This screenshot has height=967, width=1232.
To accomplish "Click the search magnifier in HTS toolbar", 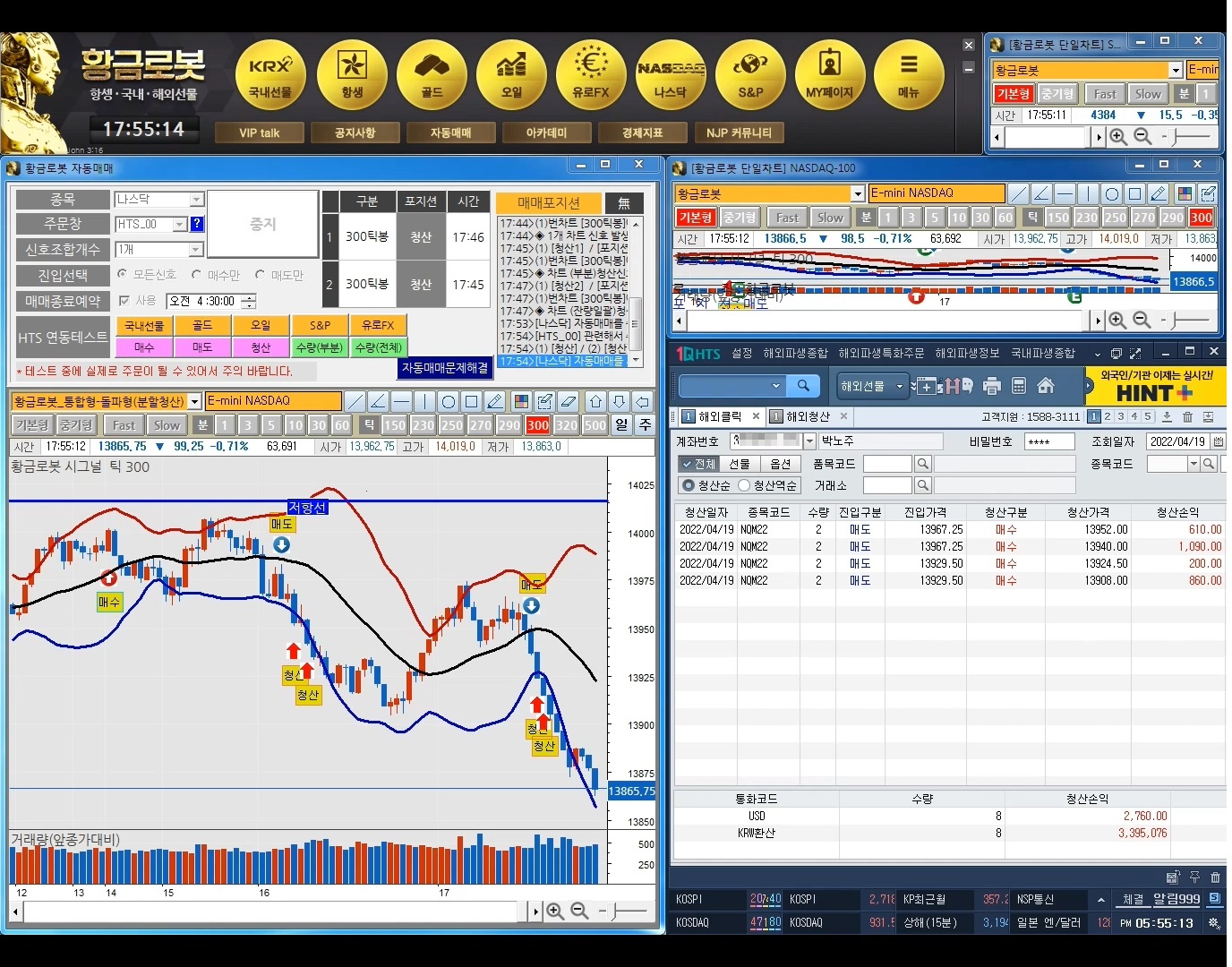I will tap(803, 385).
